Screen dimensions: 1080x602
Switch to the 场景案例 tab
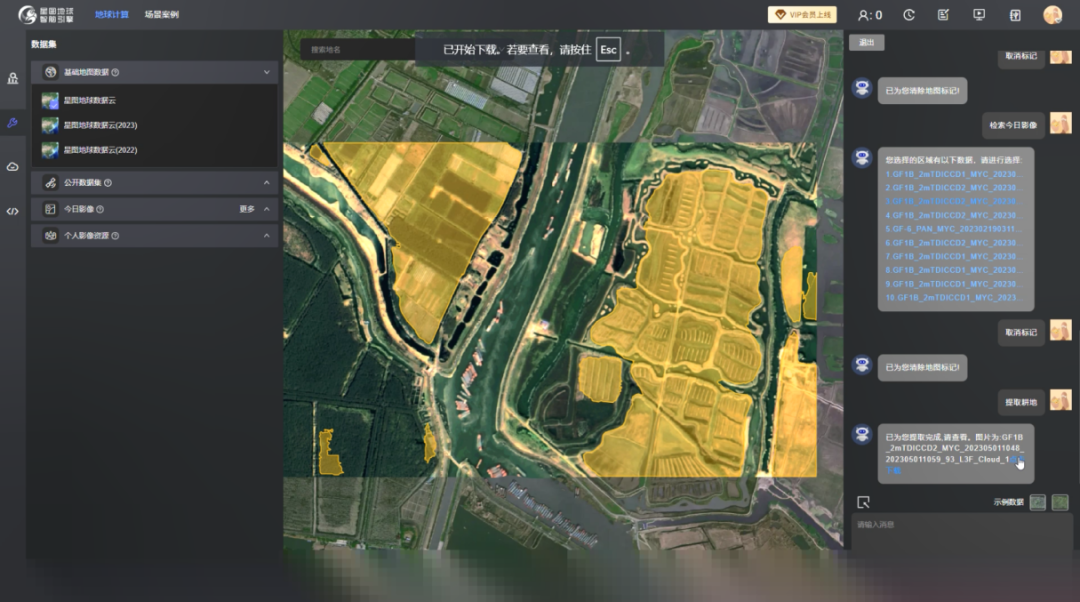point(161,15)
